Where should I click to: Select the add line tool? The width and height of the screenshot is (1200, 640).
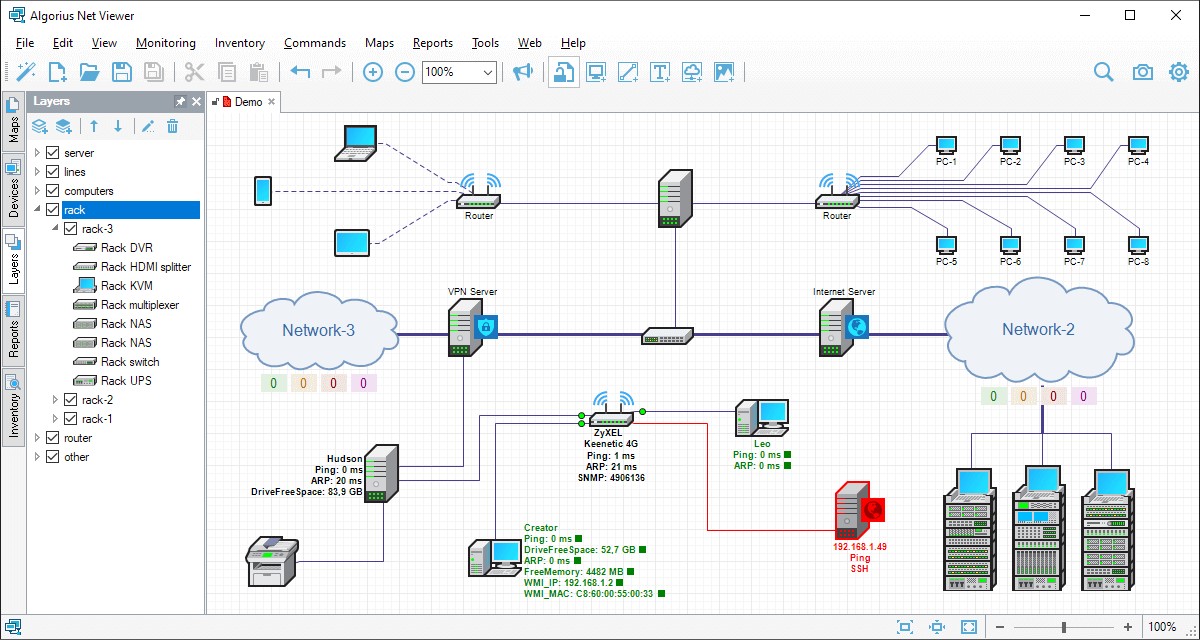(628, 72)
